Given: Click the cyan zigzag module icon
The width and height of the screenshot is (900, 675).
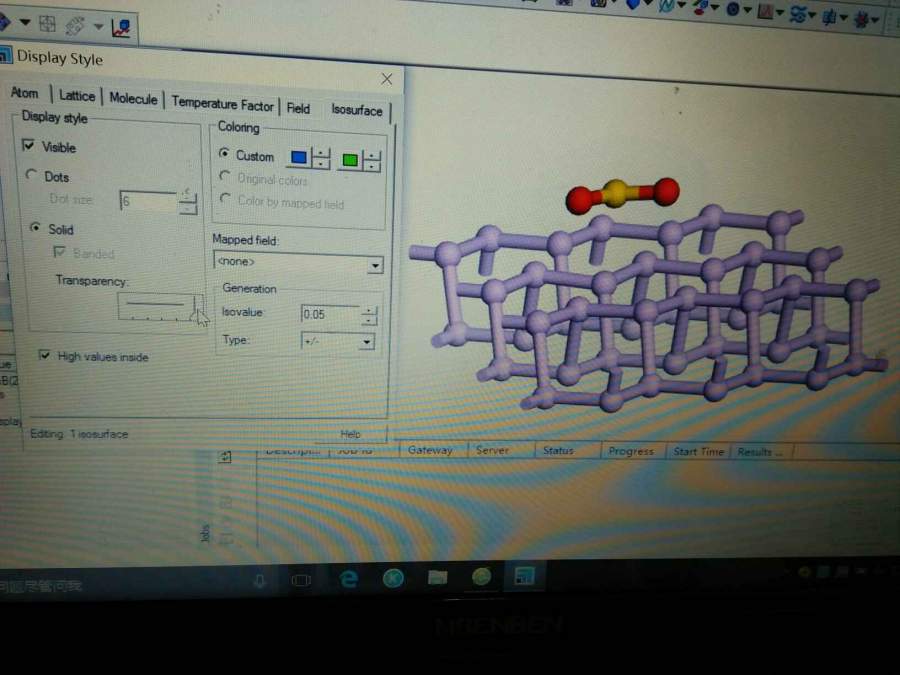Looking at the screenshot, I should click(x=666, y=6).
